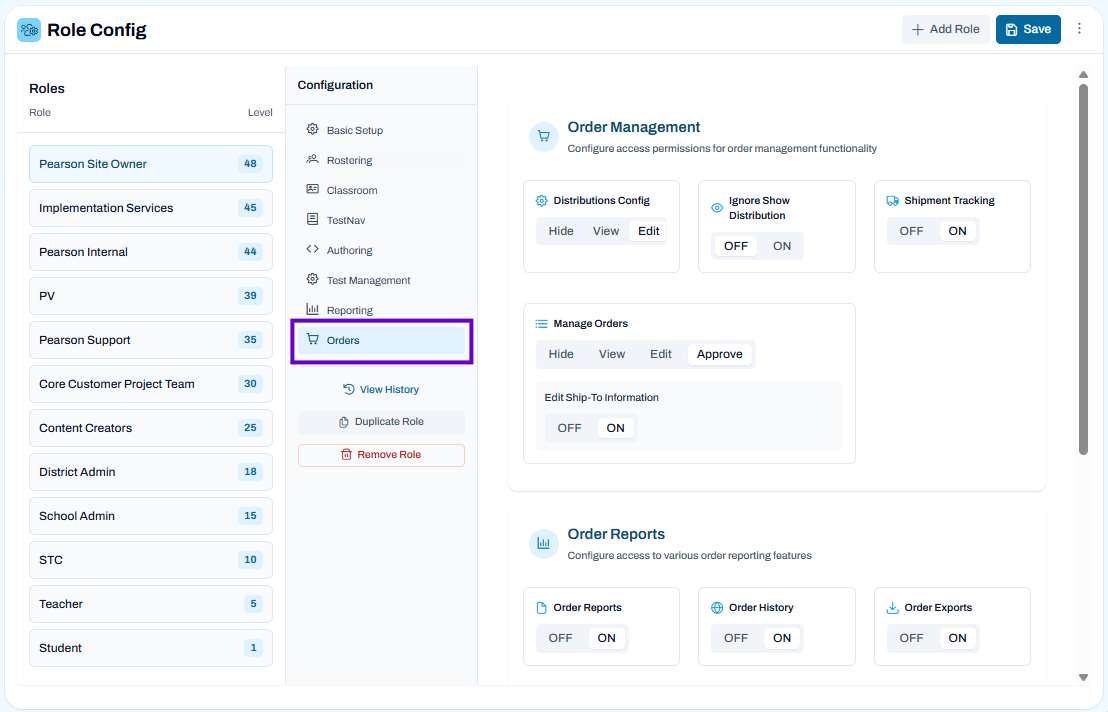Set Distributions Config to View
This screenshot has height=712, width=1108.
(606, 231)
